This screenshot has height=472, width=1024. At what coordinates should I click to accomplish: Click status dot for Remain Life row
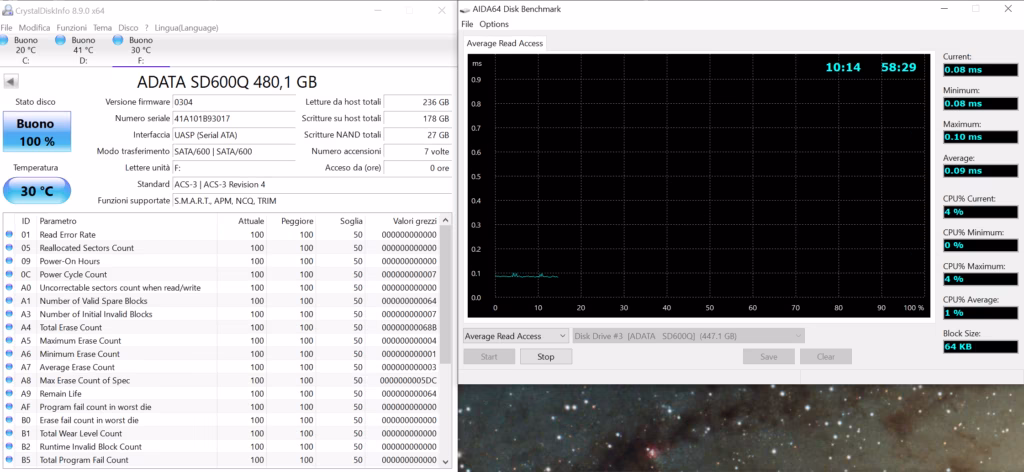coord(9,394)
